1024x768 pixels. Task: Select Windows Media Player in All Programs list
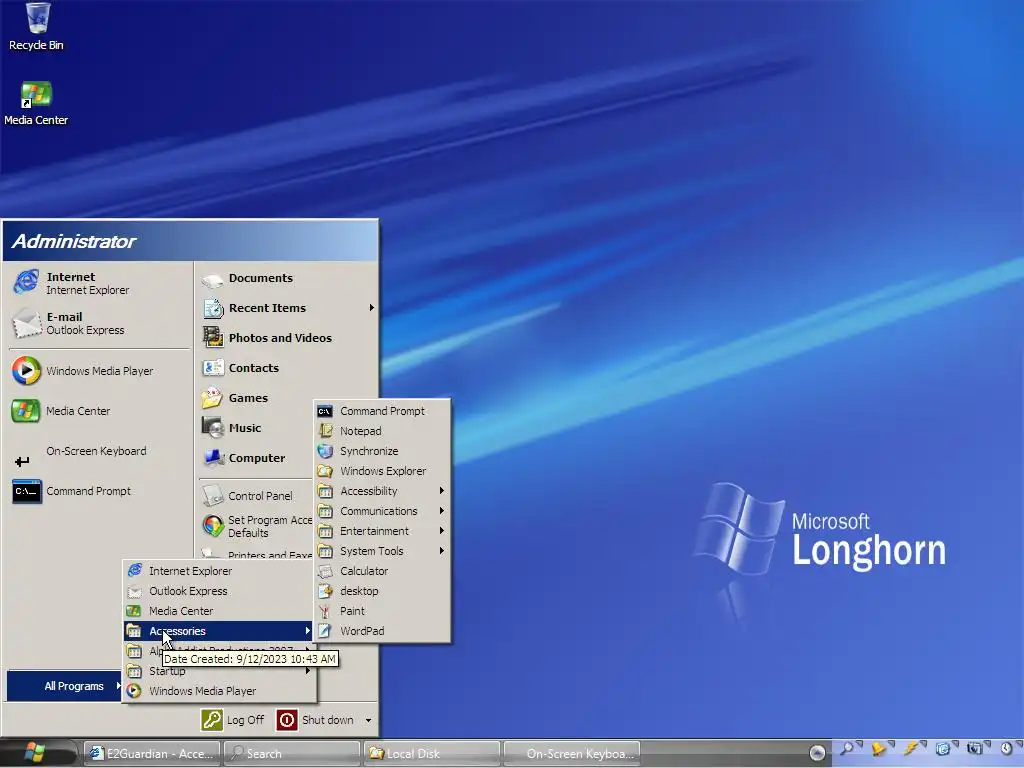point(218,691)
